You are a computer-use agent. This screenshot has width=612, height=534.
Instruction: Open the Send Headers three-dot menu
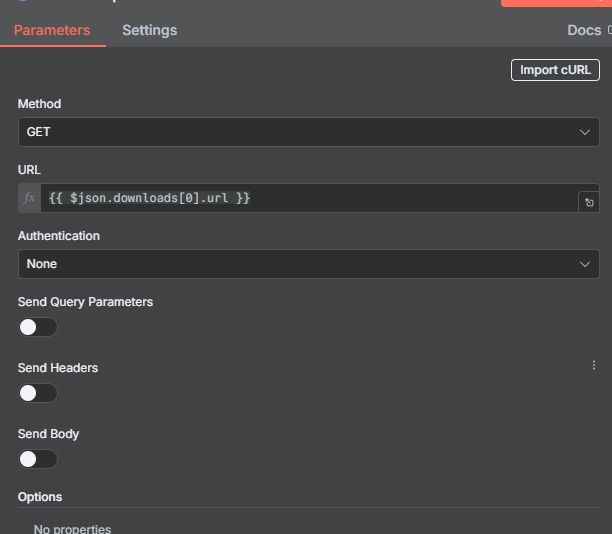point(594,366)
